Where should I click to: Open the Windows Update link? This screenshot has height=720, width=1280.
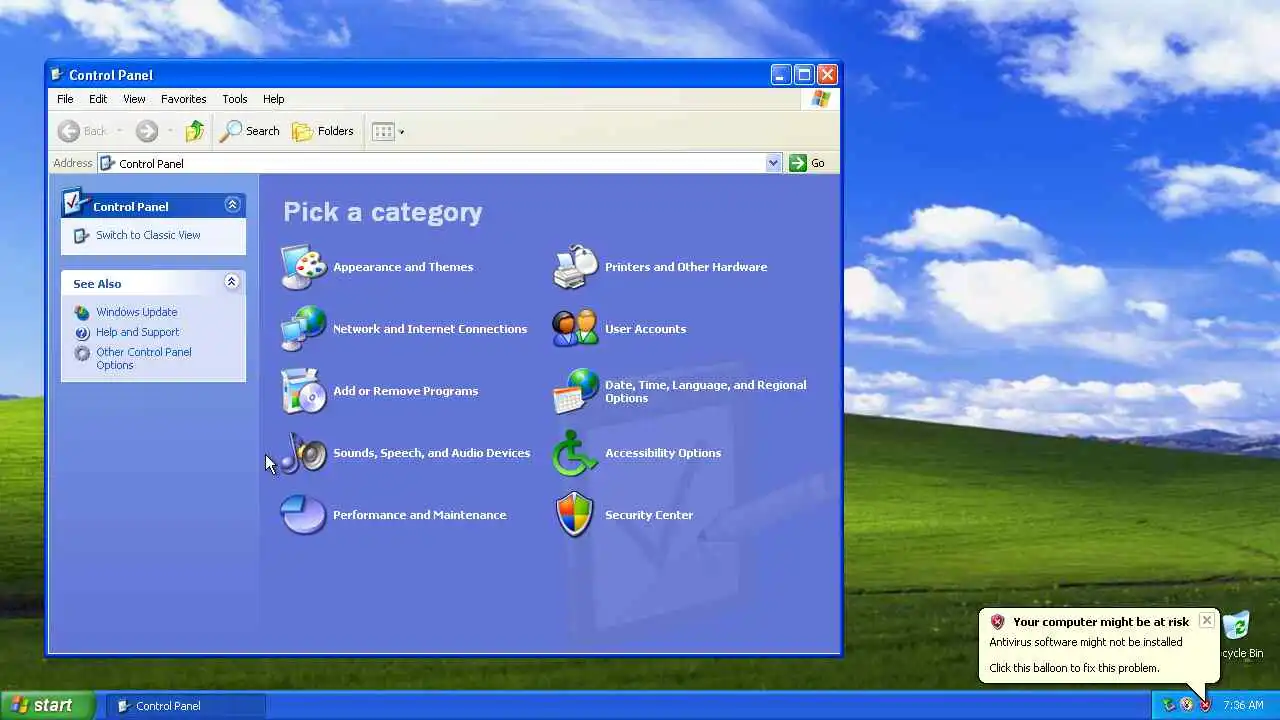137,312
